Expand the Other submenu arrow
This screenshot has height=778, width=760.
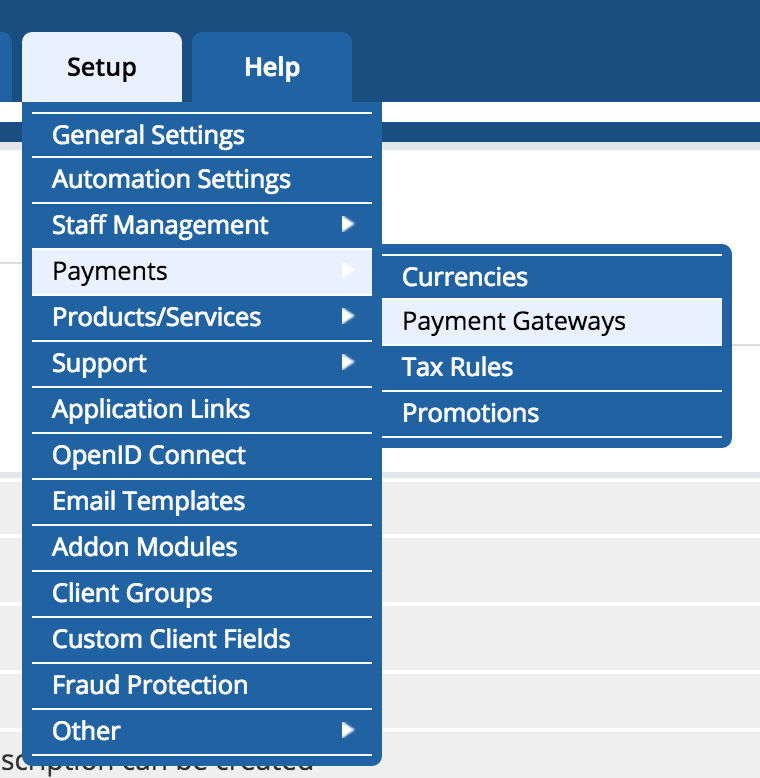point(347,731)
